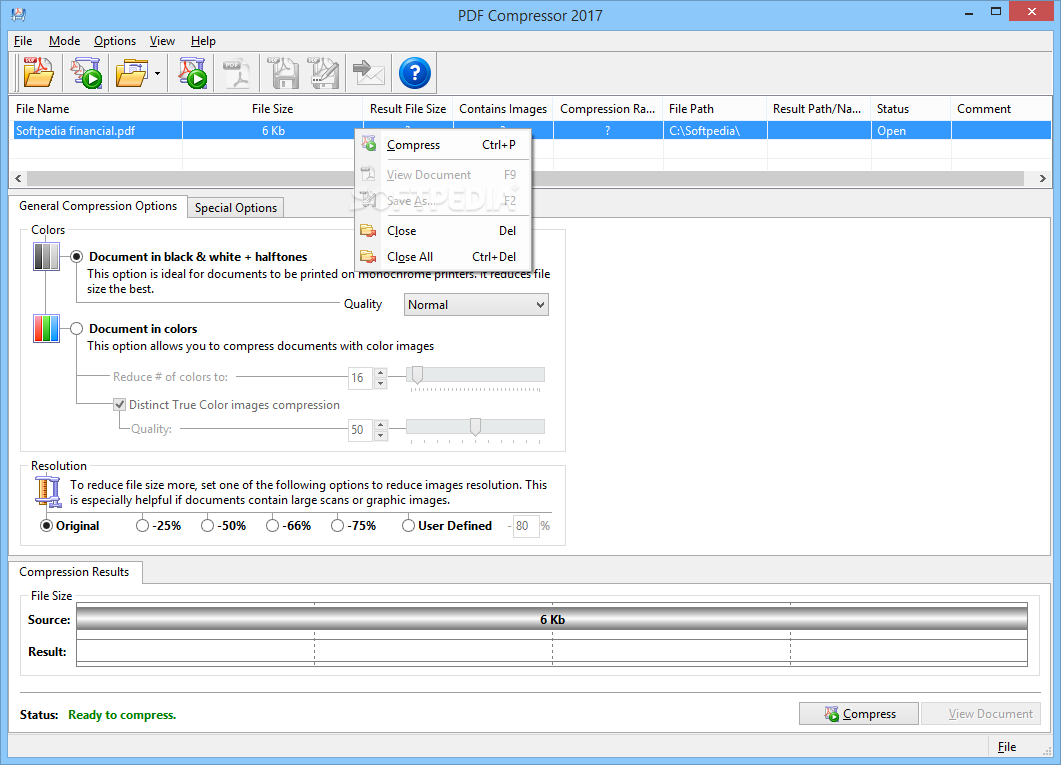Image resolution: width=1061 pixels, height=765 pixels.
Task: Click the batch compress multiple PDFs toolbar icon
Action: [86, 72]
